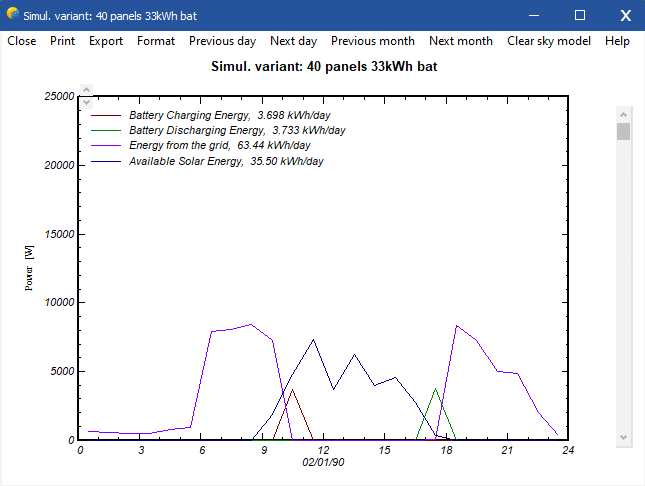Click the X-axis hour label '6'
Viewport: 645px width, 486px height.
coord(202,450)
